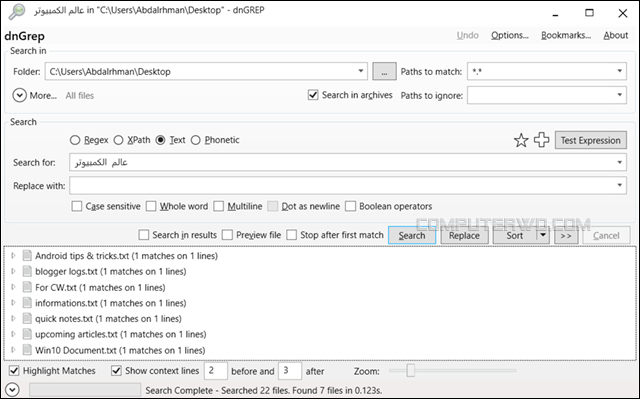The image size is (640, 399).
Task: Expand For CW.txt result
Action: point(13,287)
